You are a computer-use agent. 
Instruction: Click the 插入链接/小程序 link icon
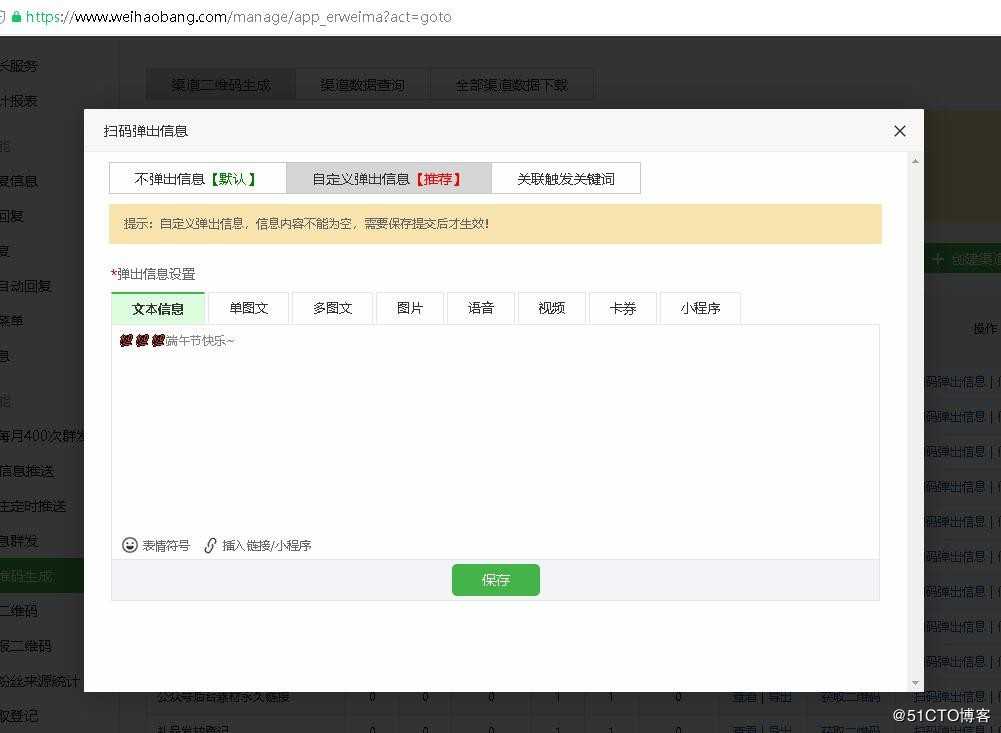click(x=210, y=545)
